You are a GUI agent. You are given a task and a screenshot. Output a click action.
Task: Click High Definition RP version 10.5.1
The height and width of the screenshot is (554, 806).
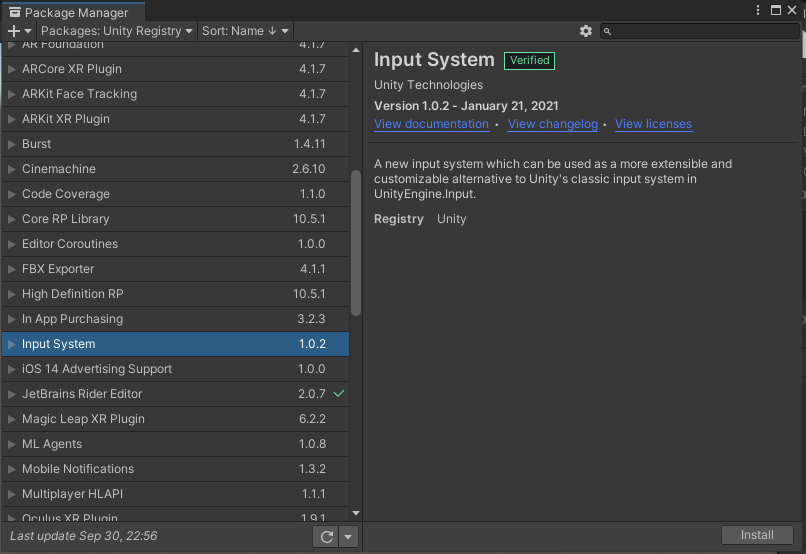click(x=309, y=294)
